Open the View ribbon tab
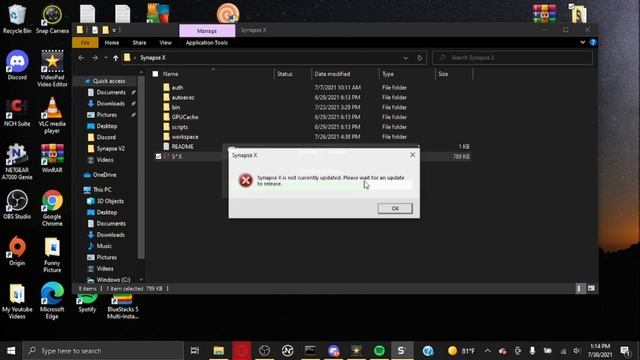The image size is (640, 360). (x=165, y=42)
